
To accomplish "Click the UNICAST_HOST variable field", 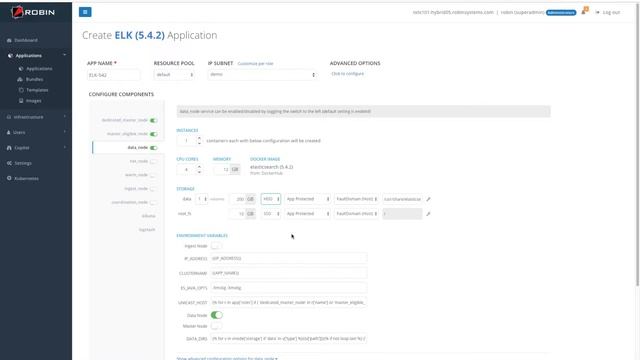I will pos(289,302).
